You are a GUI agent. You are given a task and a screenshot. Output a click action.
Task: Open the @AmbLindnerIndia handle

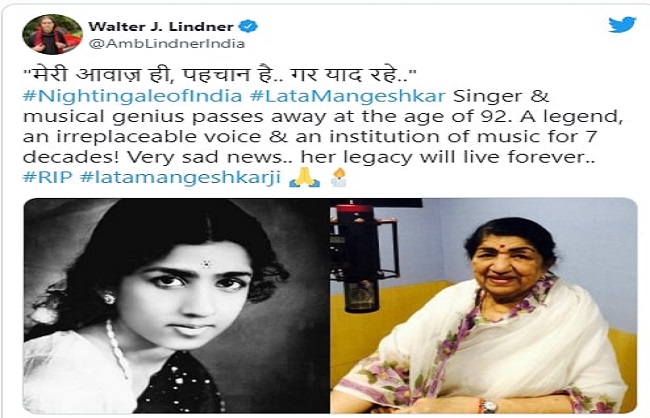tap(167, 44)
